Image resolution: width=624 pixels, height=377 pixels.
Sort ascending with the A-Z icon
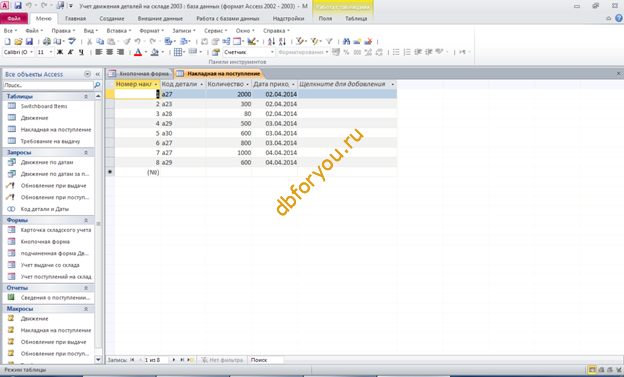tap(271, 41)
